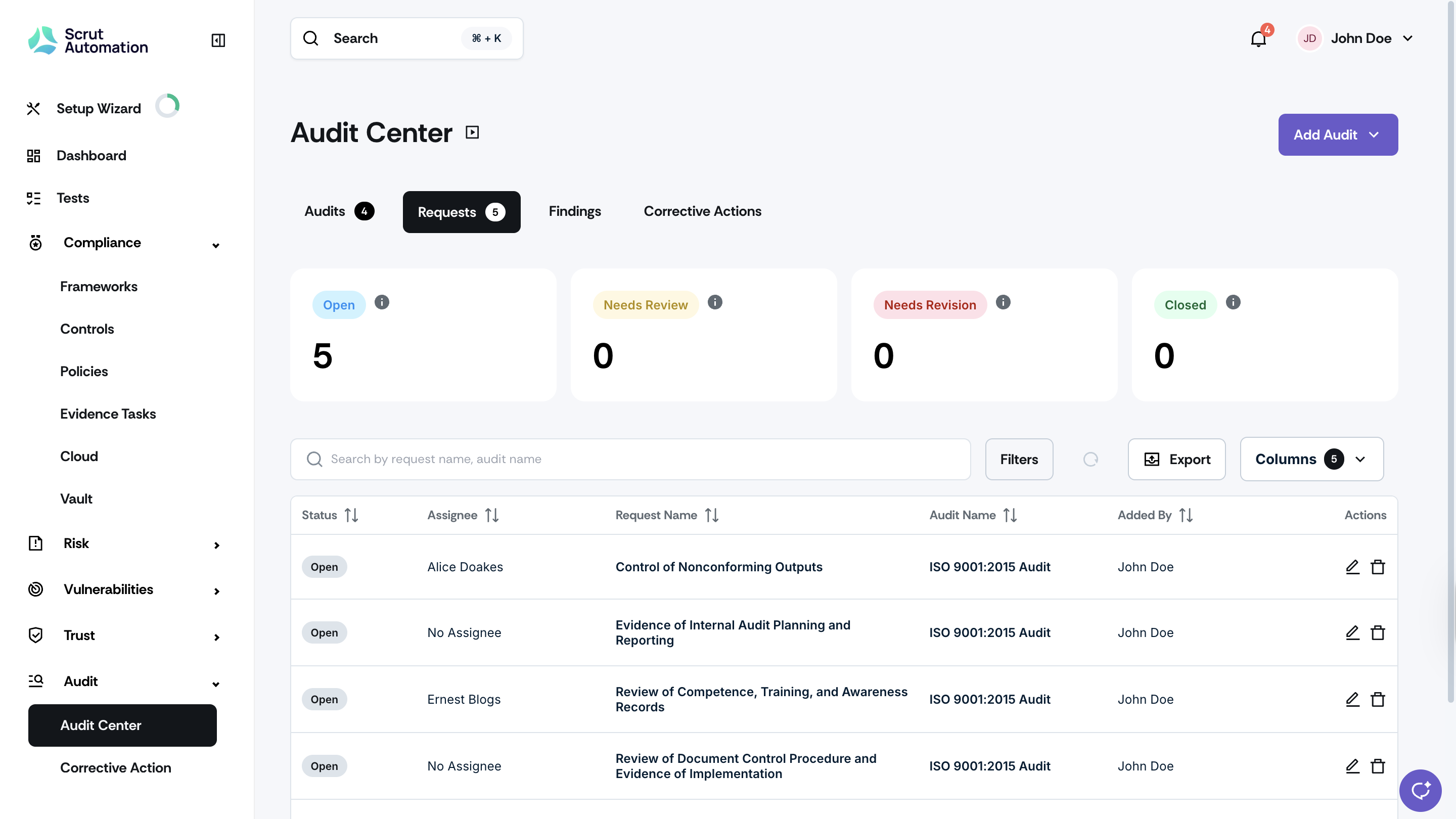Play the Audit Center tutorial video icon
The width and height of the screenshot is (1456, 819).
pyautogui.click(x=472, y=132)
